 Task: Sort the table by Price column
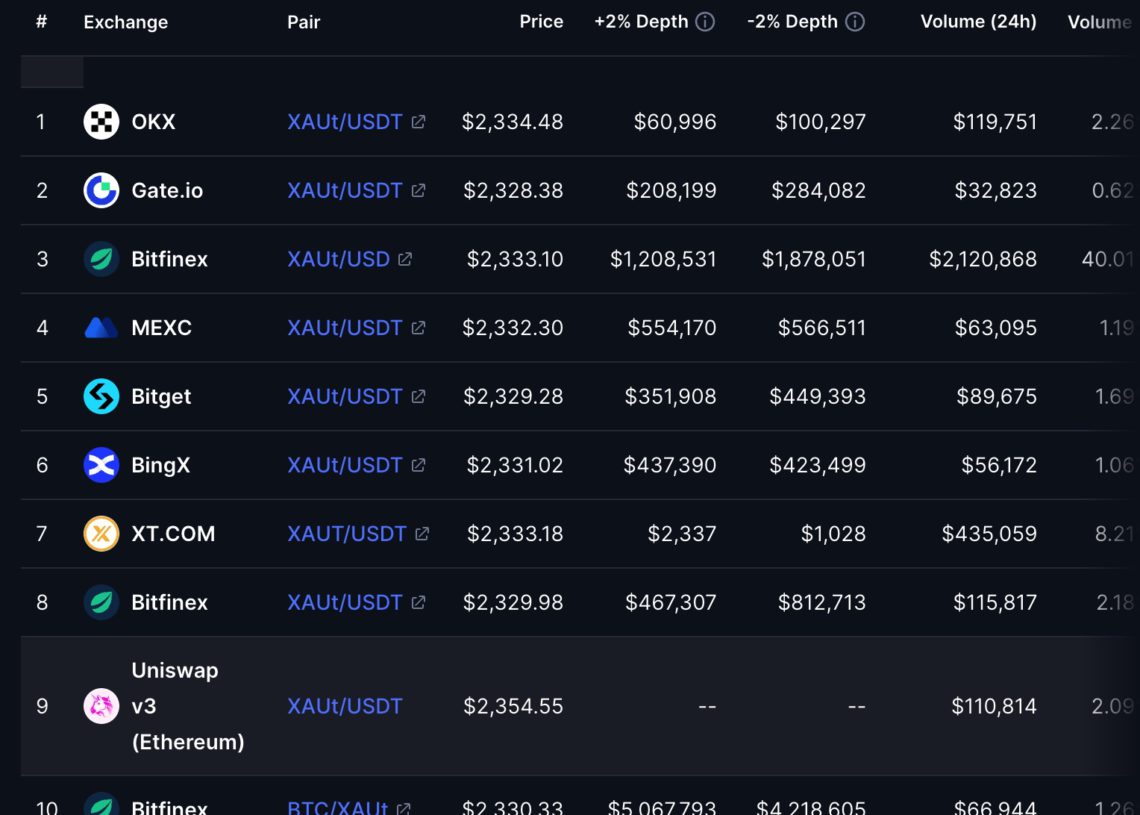point(540,21)
